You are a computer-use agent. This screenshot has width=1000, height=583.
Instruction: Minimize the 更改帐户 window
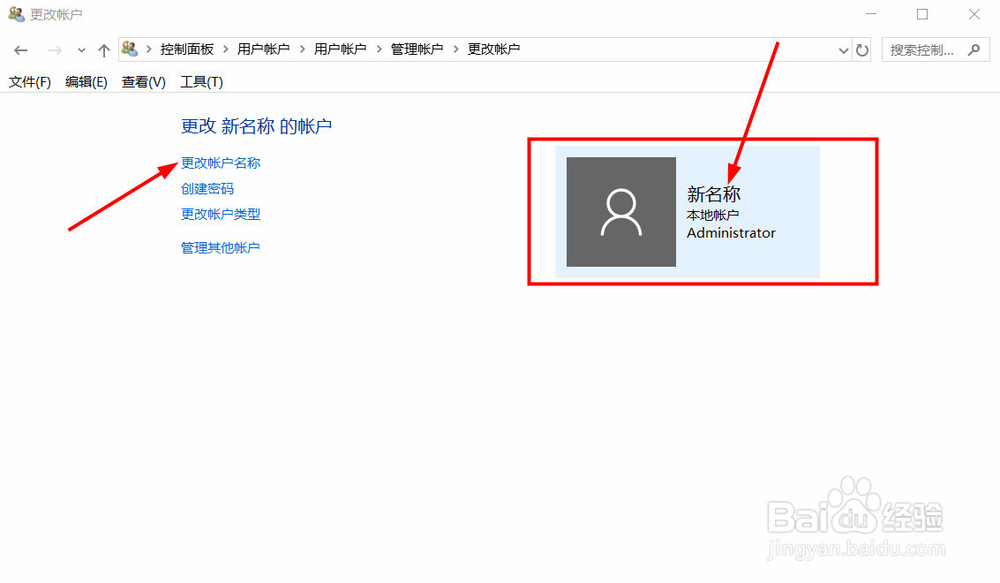[871, 14]
